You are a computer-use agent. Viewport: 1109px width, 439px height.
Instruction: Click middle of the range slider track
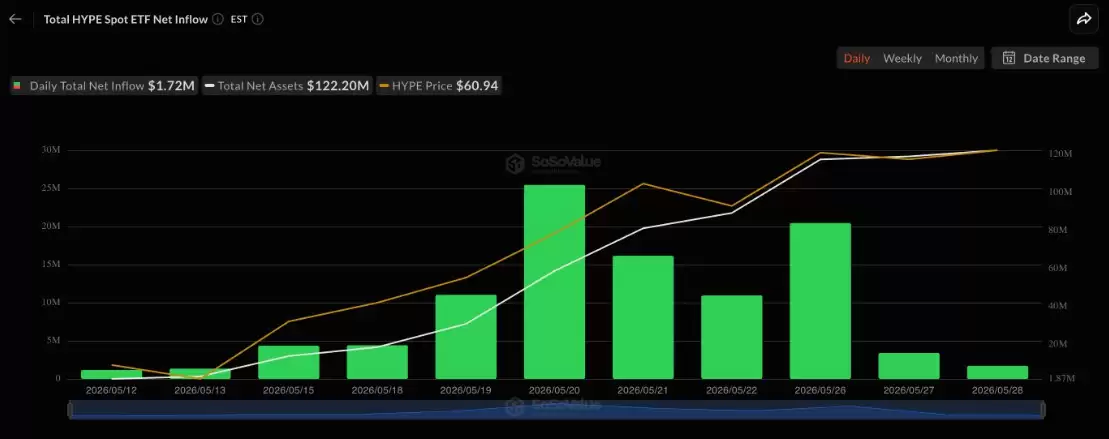click(x=557, y=409)
